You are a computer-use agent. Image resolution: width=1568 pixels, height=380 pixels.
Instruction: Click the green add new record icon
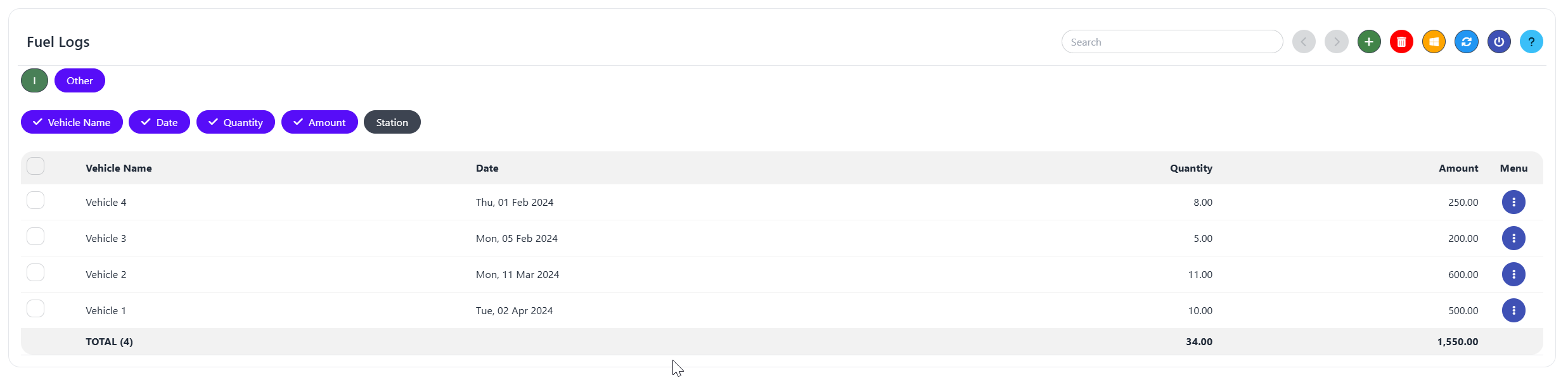pos(1369,42)
